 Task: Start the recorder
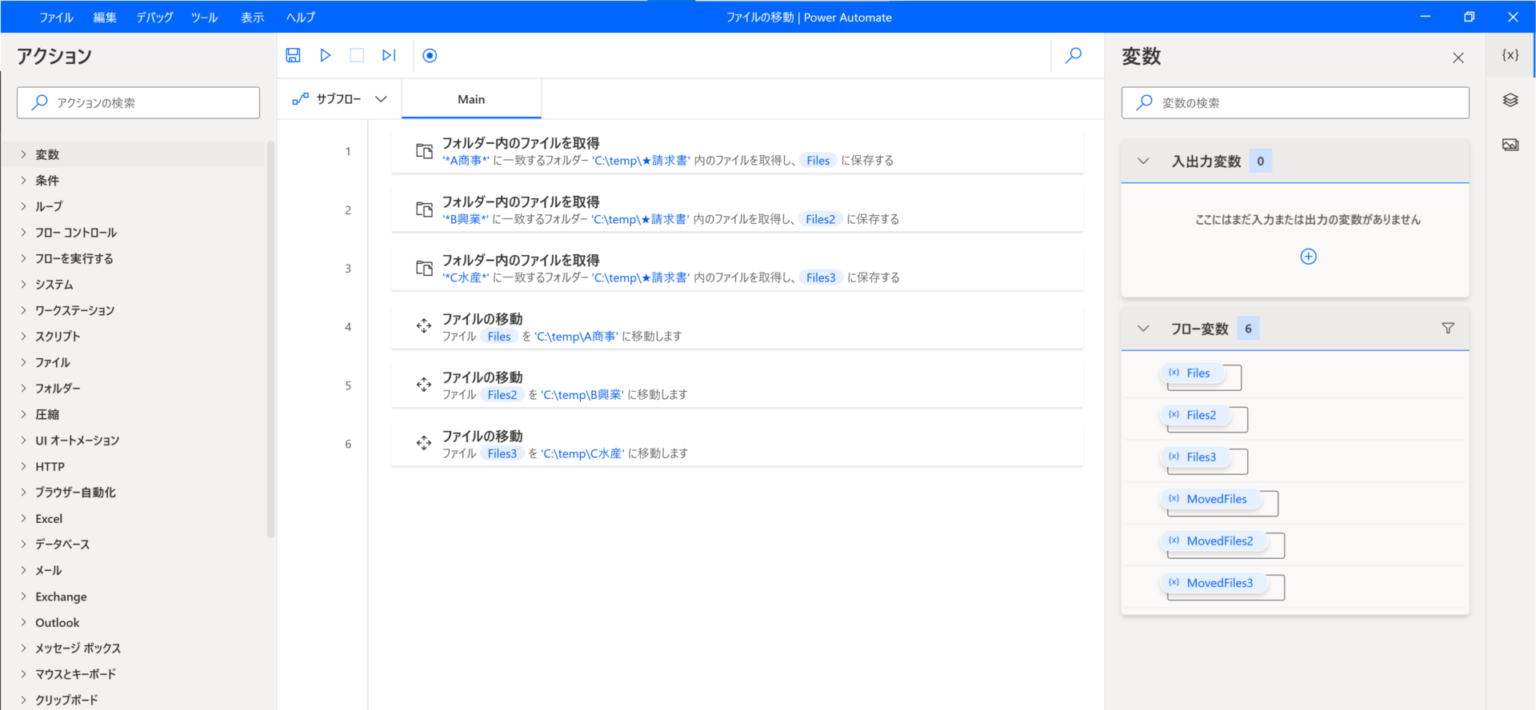click(x=429, y=55)
